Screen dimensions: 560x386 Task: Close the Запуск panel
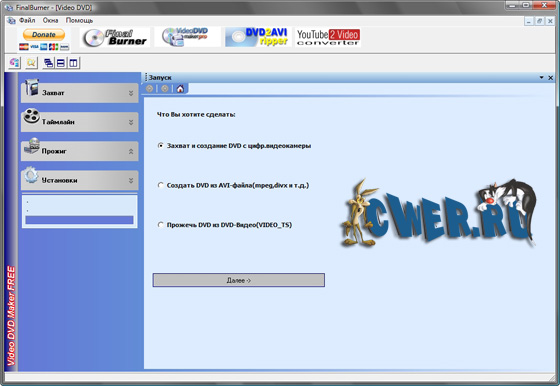[551, 77]
